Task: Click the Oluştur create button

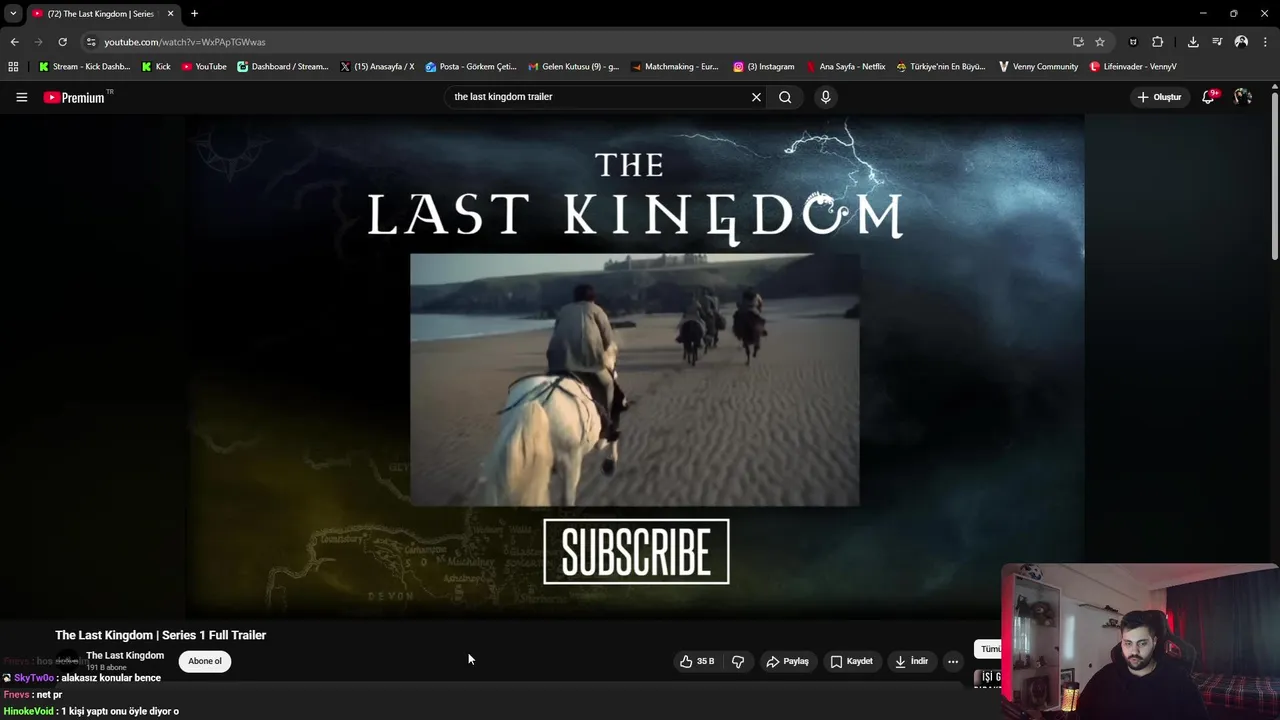Action: coord(1159,97)
